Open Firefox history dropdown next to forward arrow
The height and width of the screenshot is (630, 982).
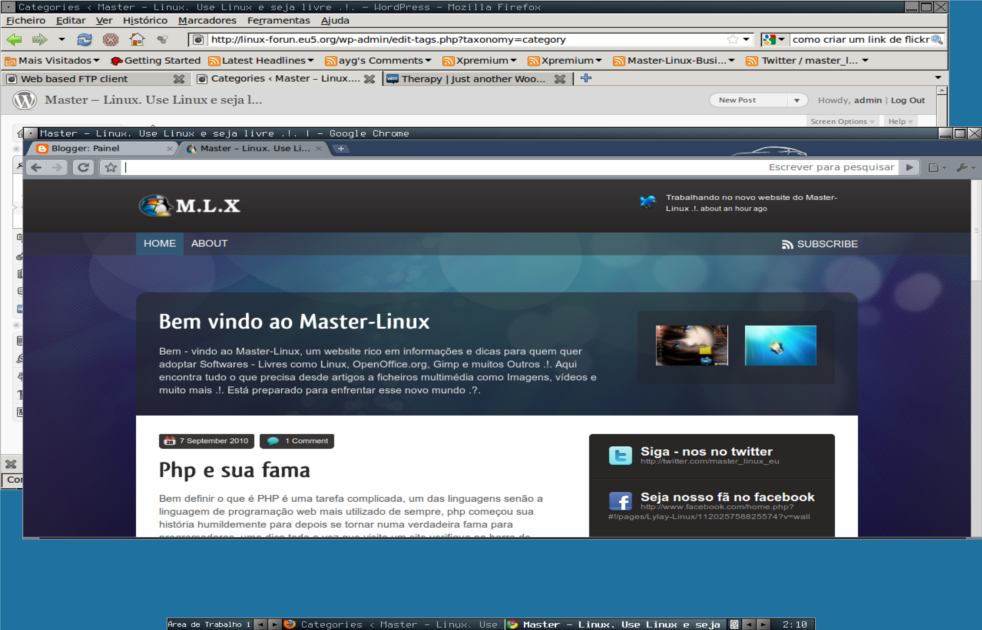(x=61, y=39)
